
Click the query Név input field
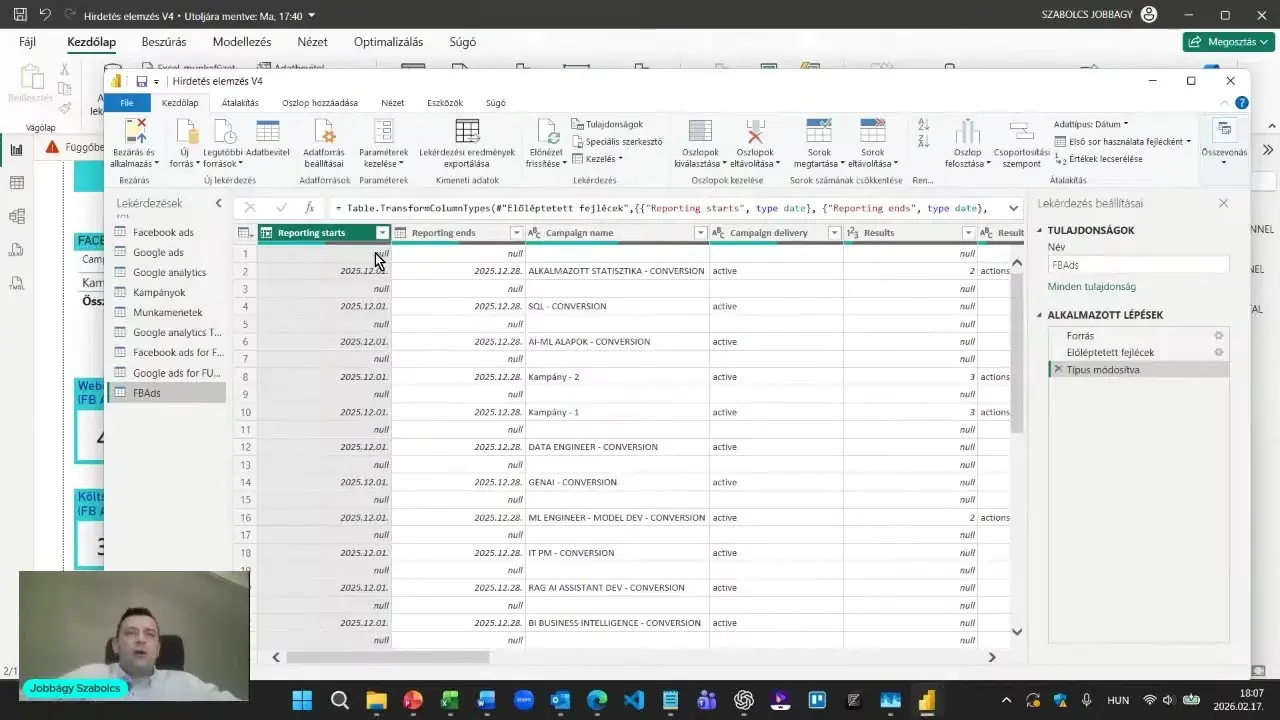click(1138, 266)
